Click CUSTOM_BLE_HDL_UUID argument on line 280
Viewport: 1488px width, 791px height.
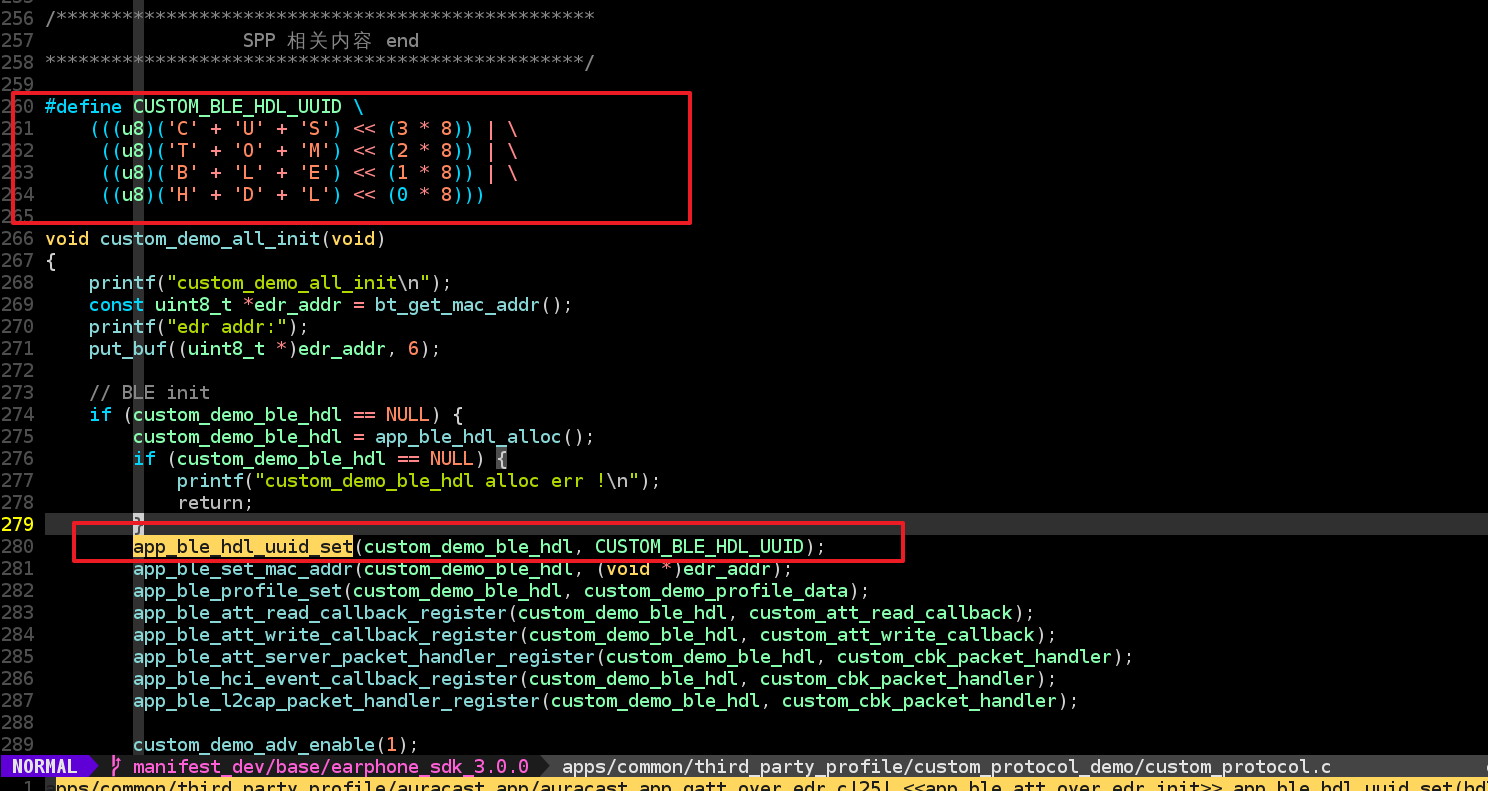(x=699, y=546)
